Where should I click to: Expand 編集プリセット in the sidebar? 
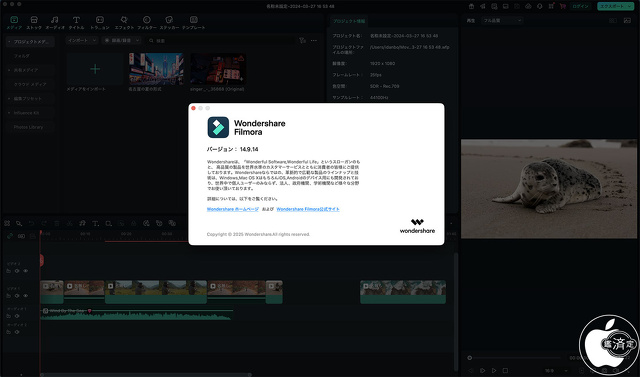pyautogui.click(x=9, y=99)
